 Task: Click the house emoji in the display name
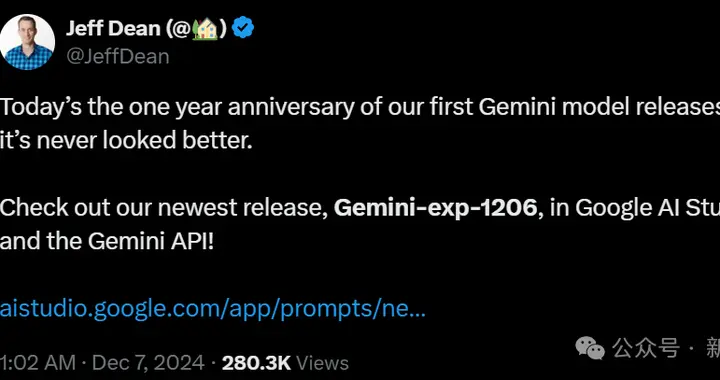pyautogui.click(x=204, y=29)
